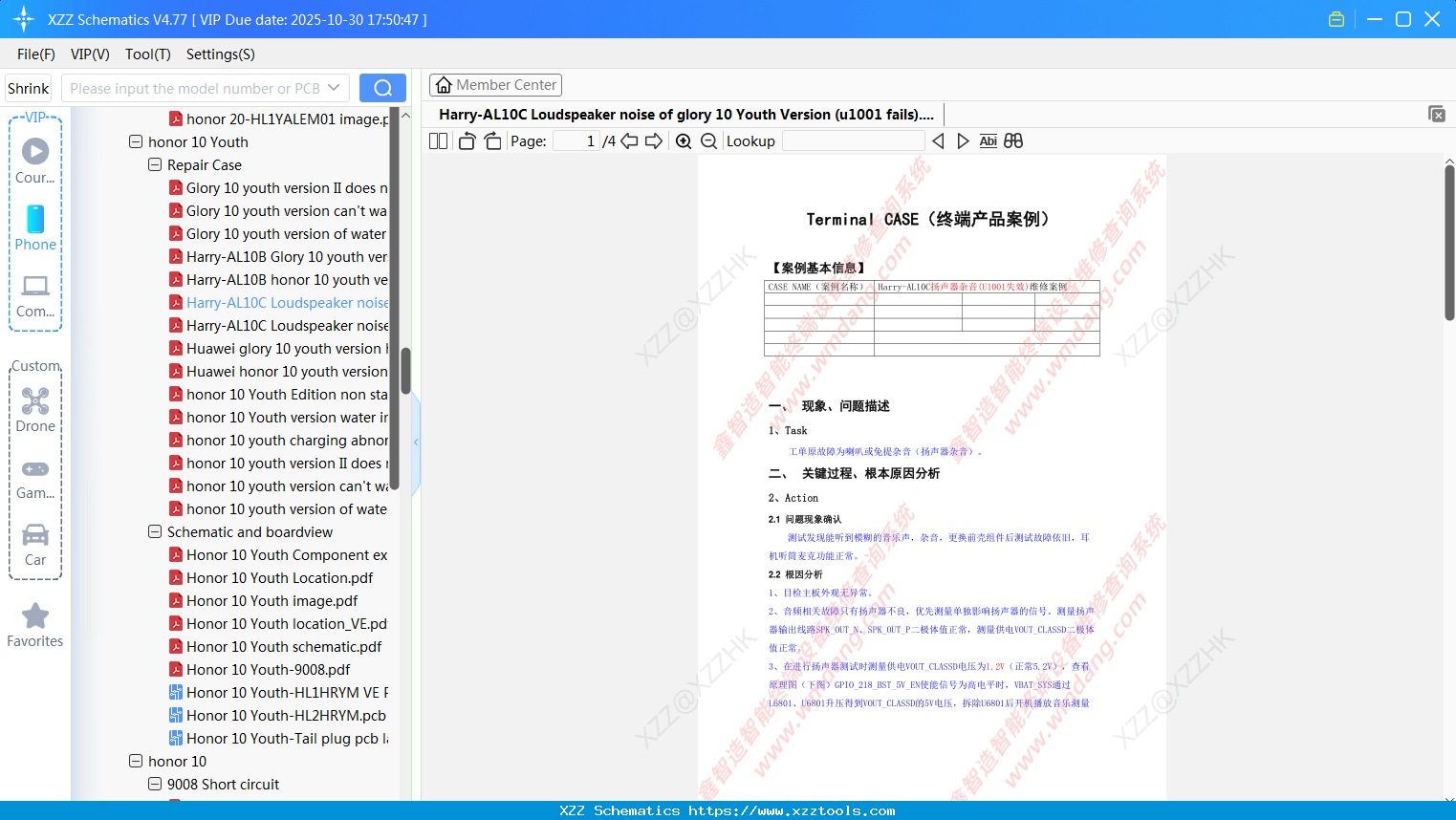Open 'Harry-AL10B Glory 10 youth ver' case
This screenshot has width=1456, height=820.
click(278, 257)
